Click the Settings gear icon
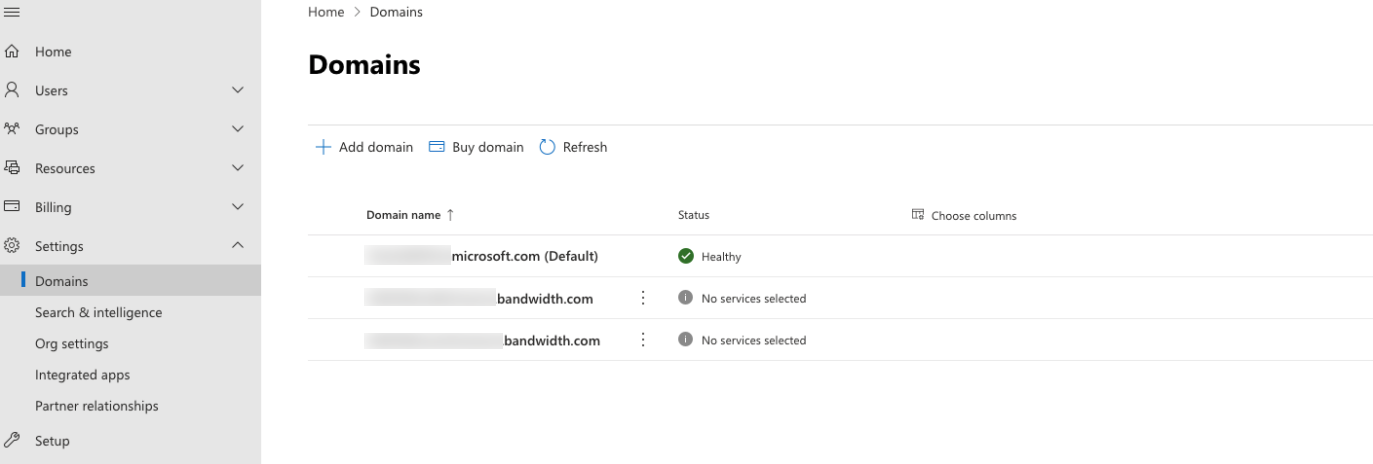 [x=12, y=246]
